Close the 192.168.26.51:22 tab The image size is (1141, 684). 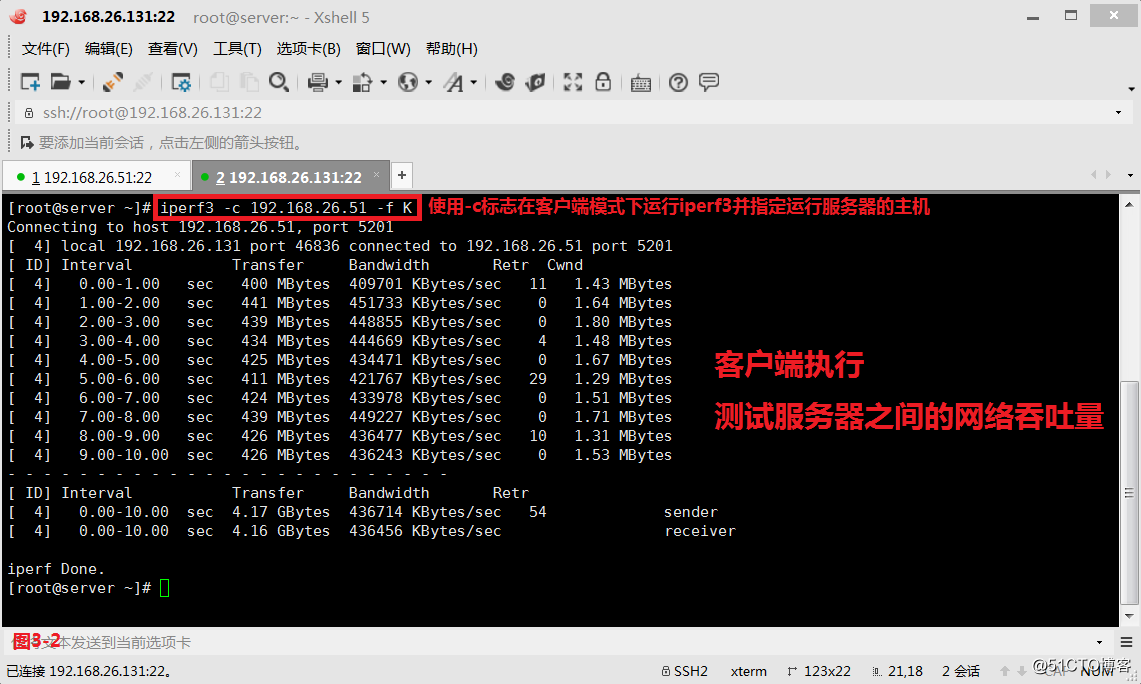(178, 175)
